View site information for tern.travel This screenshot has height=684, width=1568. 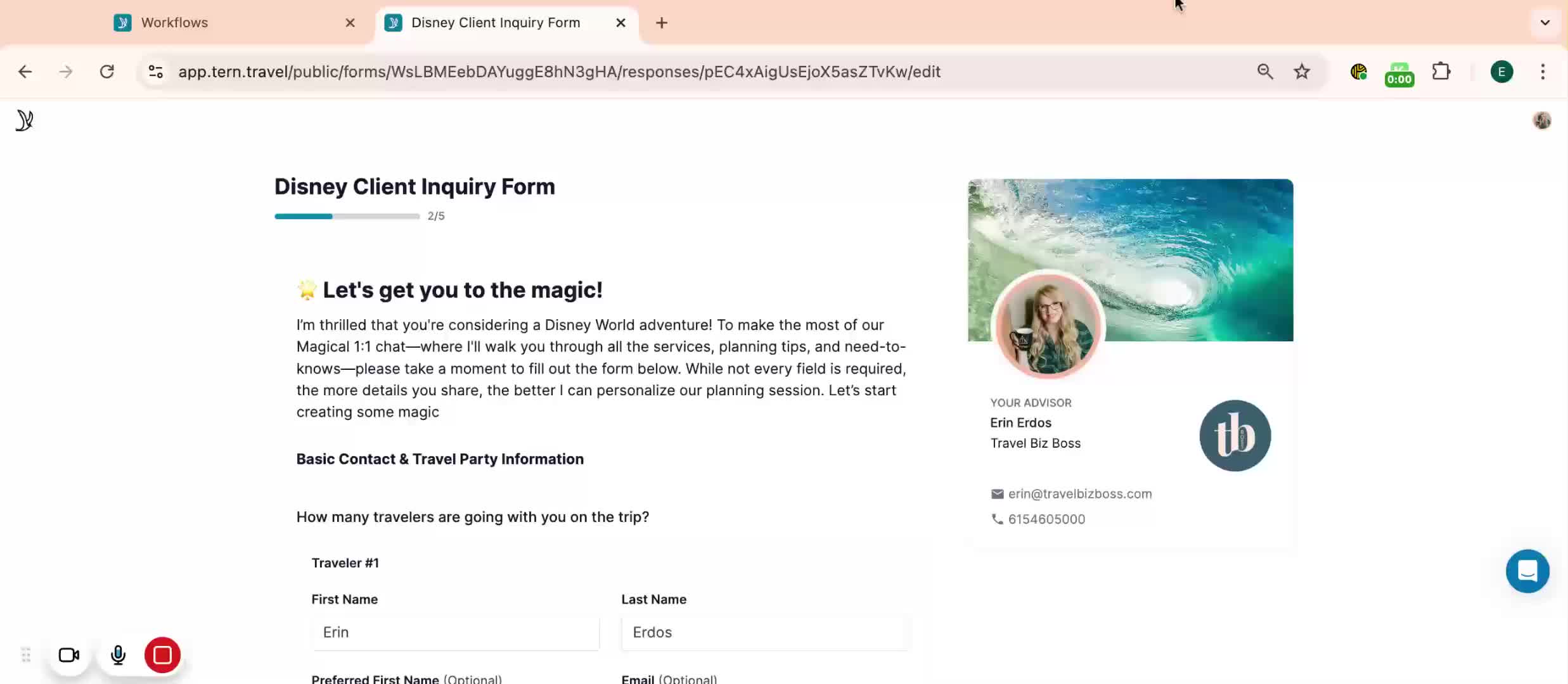[155, 72]
